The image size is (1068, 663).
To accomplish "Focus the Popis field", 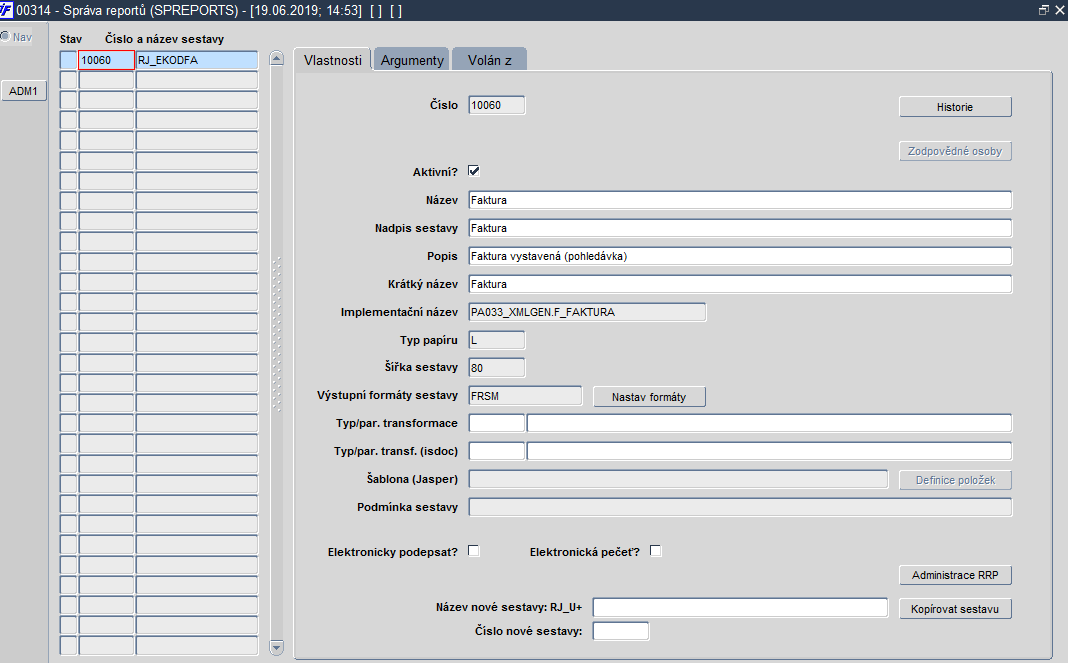I will point(740,256).
